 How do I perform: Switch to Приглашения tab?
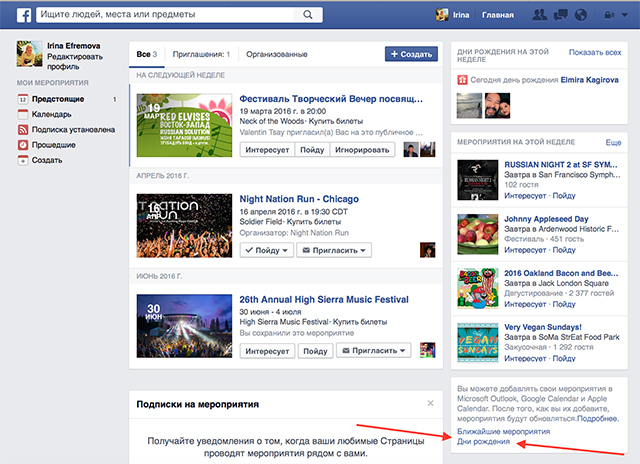tap(201, 54)
